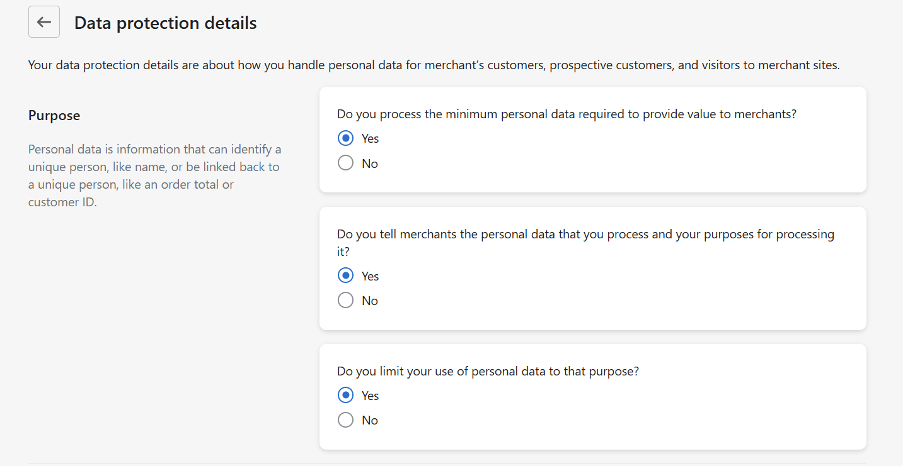Click the 'No' label text under the limit-use question

click(370, 421)
